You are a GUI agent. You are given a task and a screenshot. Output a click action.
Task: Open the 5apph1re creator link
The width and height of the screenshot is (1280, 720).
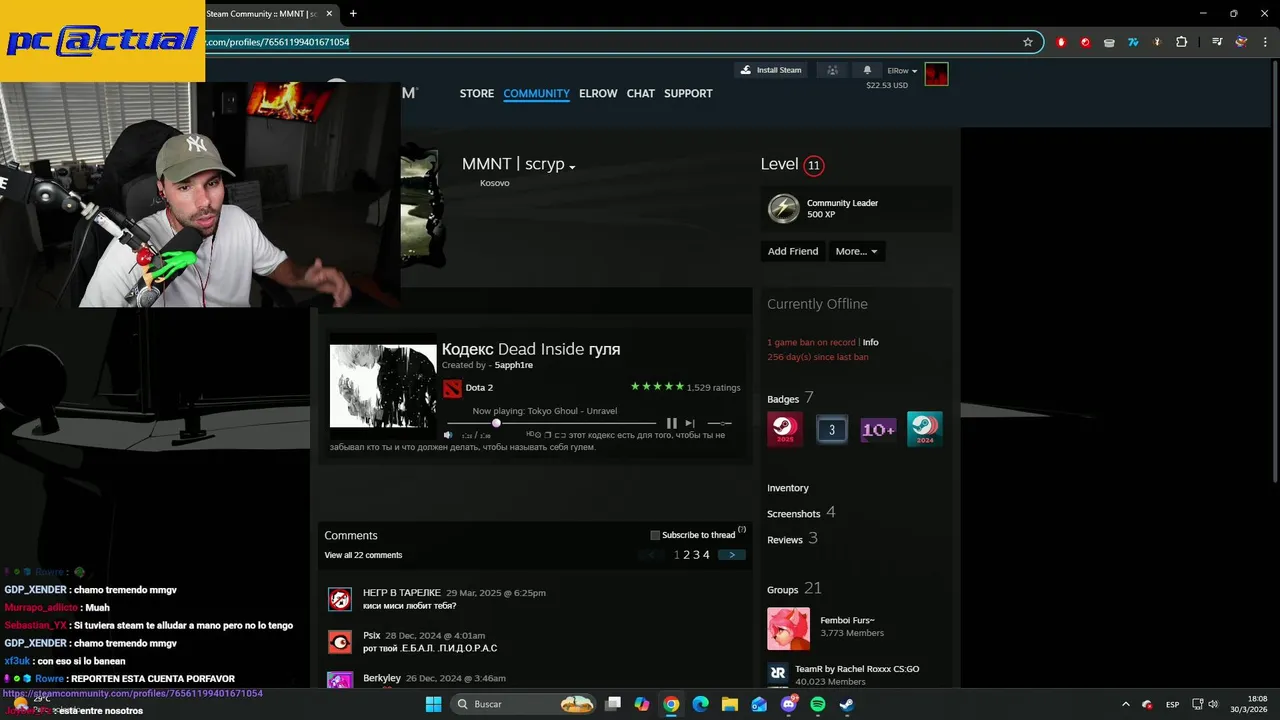(x=514, y=365)
